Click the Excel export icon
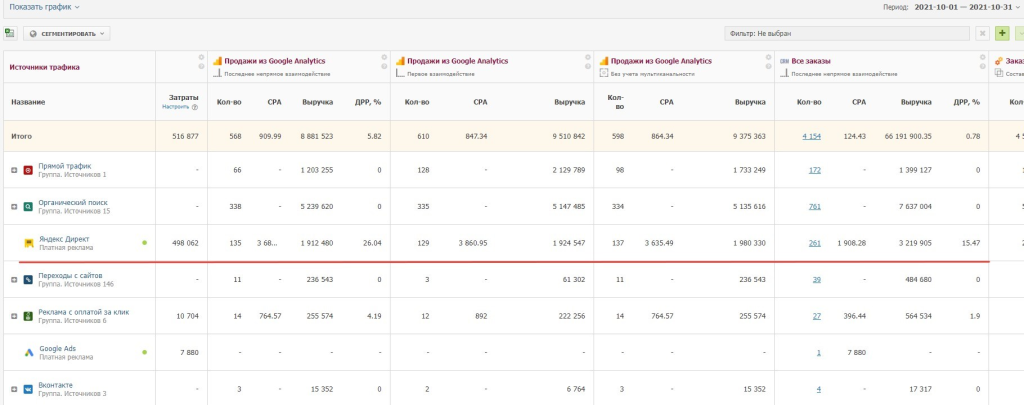The height and width of the screenshot is (405, 1024). [11, 33]
